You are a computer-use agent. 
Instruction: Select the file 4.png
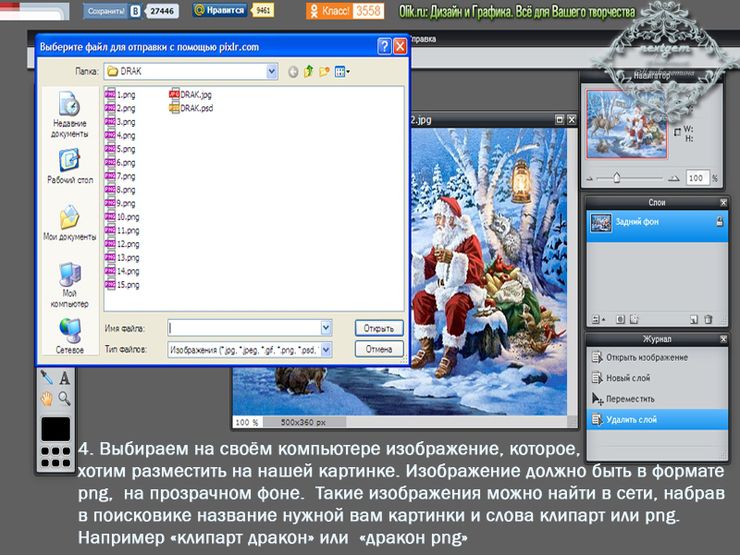[x=120, y=135]
